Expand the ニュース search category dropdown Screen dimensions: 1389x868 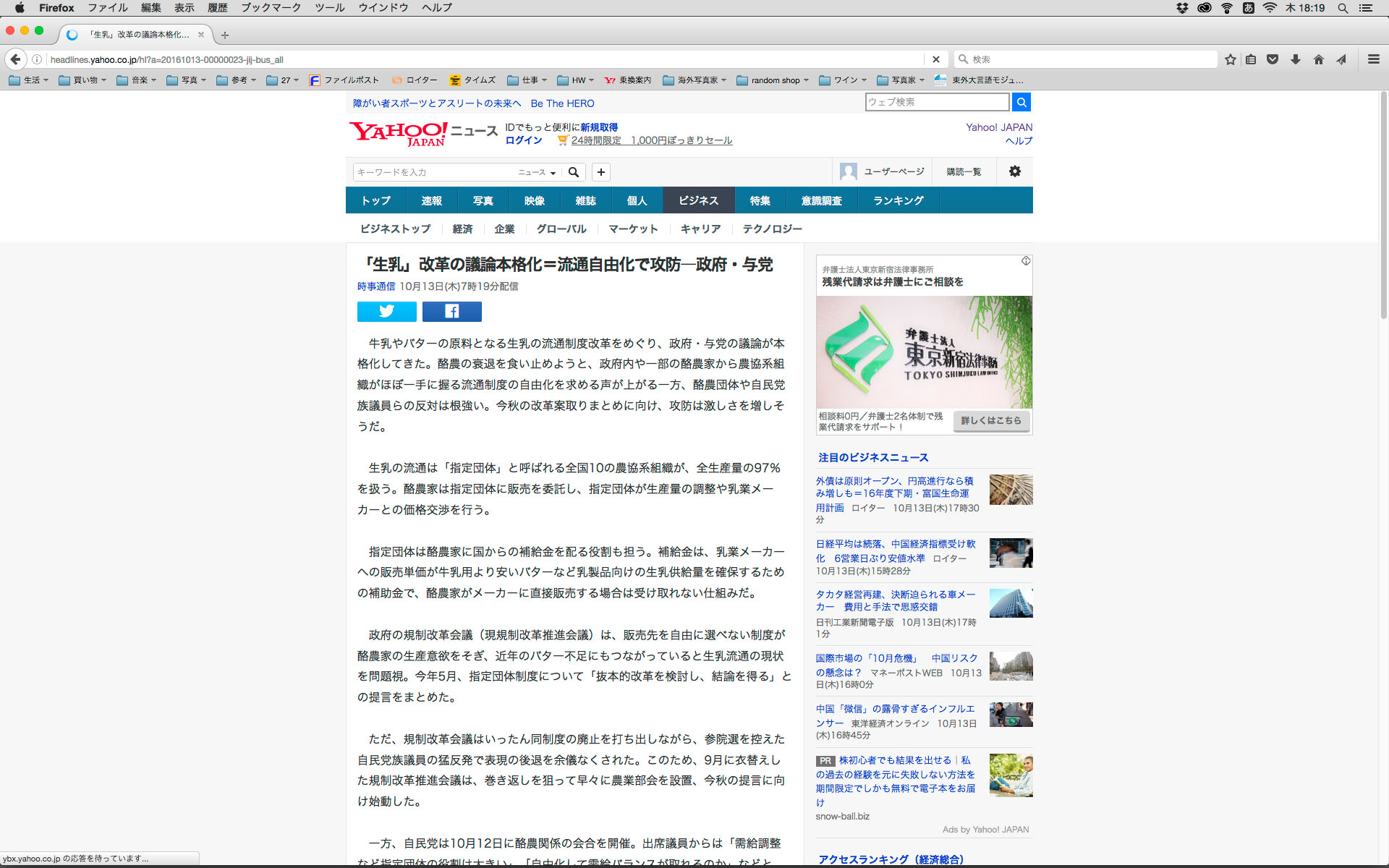(x=537, y=172)
